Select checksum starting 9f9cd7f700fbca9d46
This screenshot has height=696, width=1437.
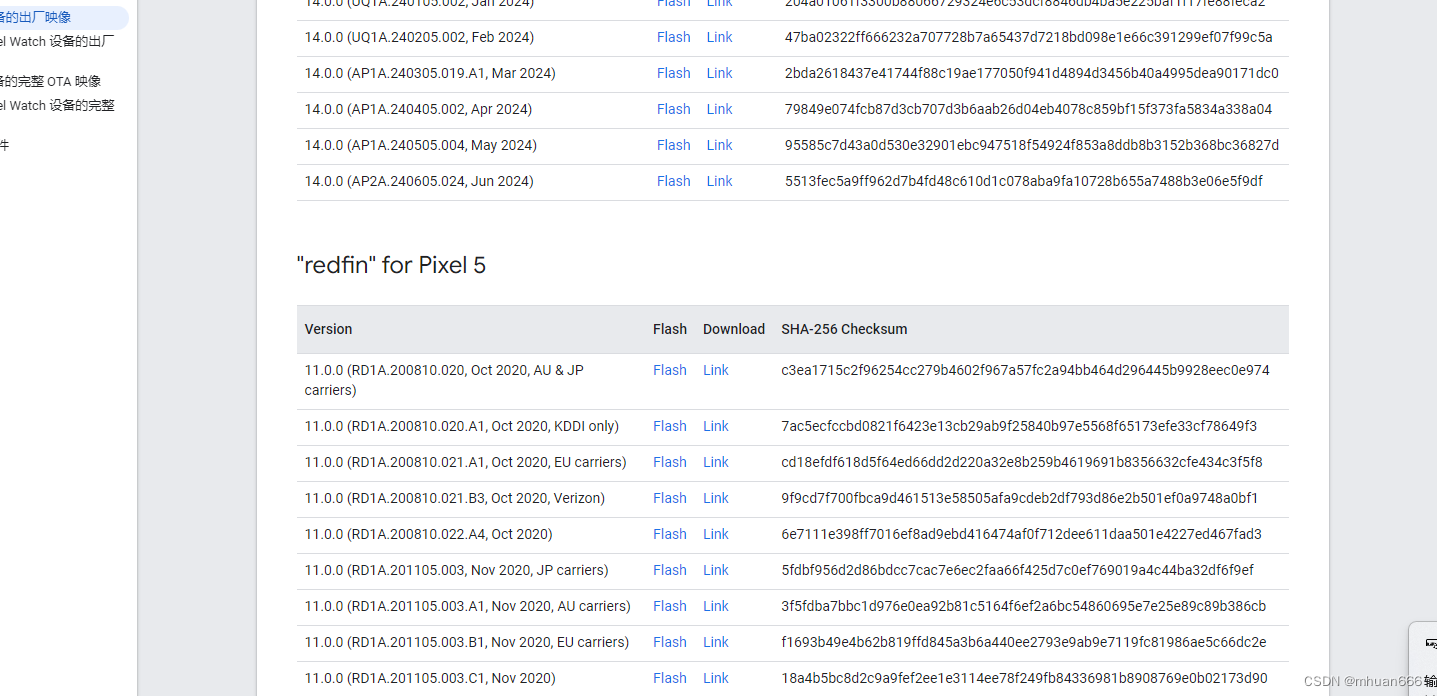coord(1019,498)
